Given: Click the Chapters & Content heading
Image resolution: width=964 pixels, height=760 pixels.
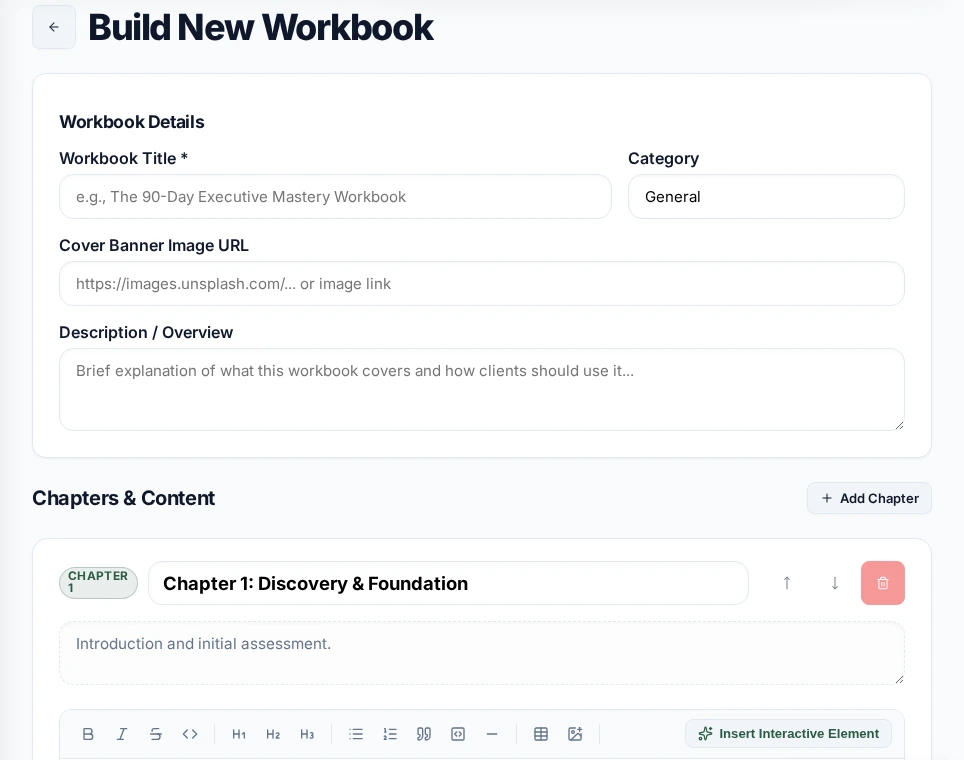Looking at the screenshot, I should (x=124, y=498).
